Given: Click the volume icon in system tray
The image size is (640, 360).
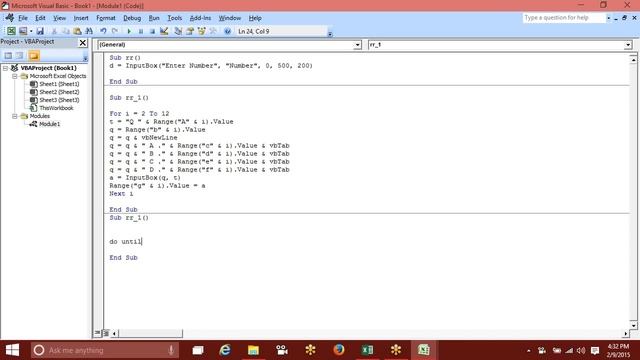Looking at the screenshot, I should (581, 351).
